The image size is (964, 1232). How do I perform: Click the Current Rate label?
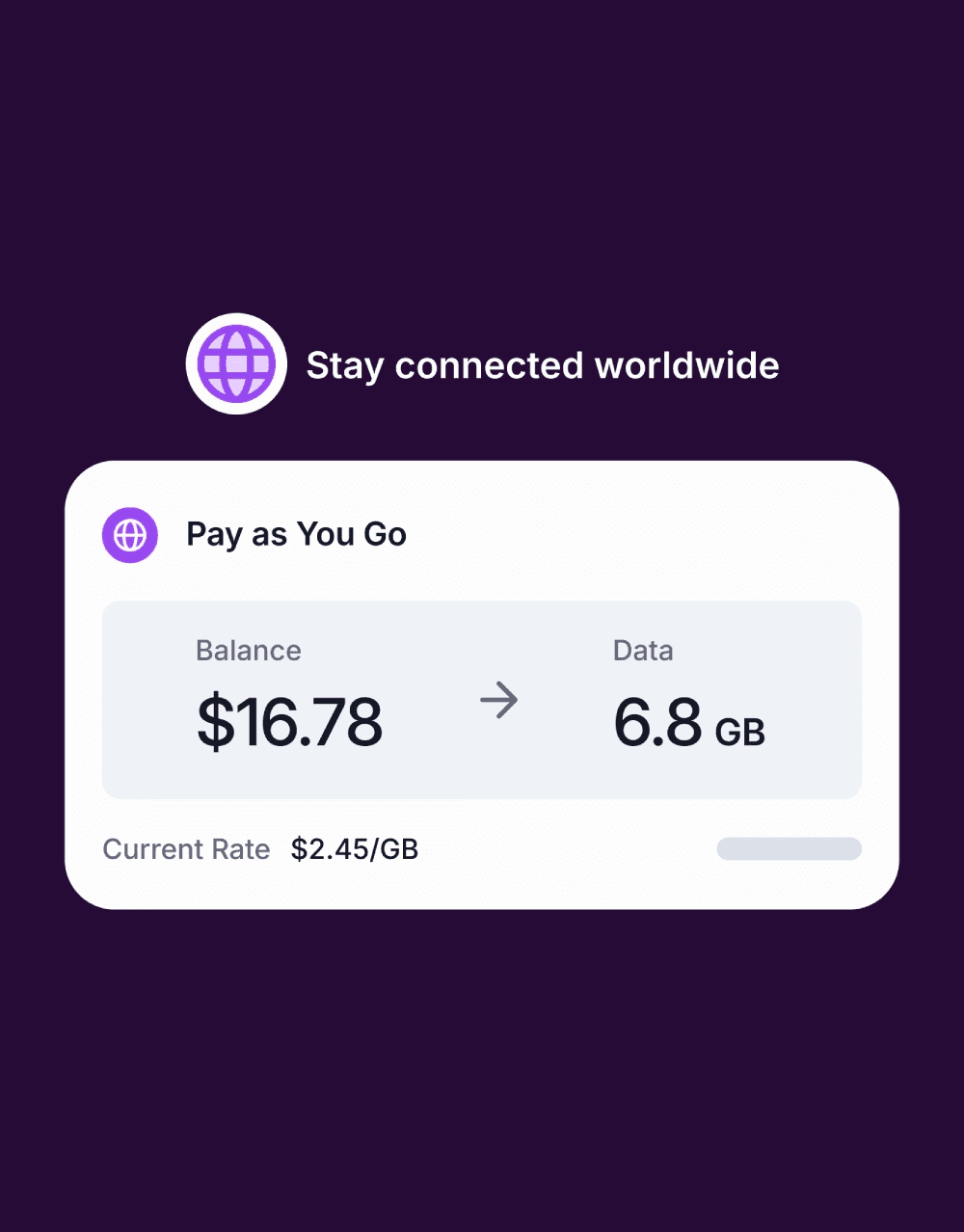[186, 849]
